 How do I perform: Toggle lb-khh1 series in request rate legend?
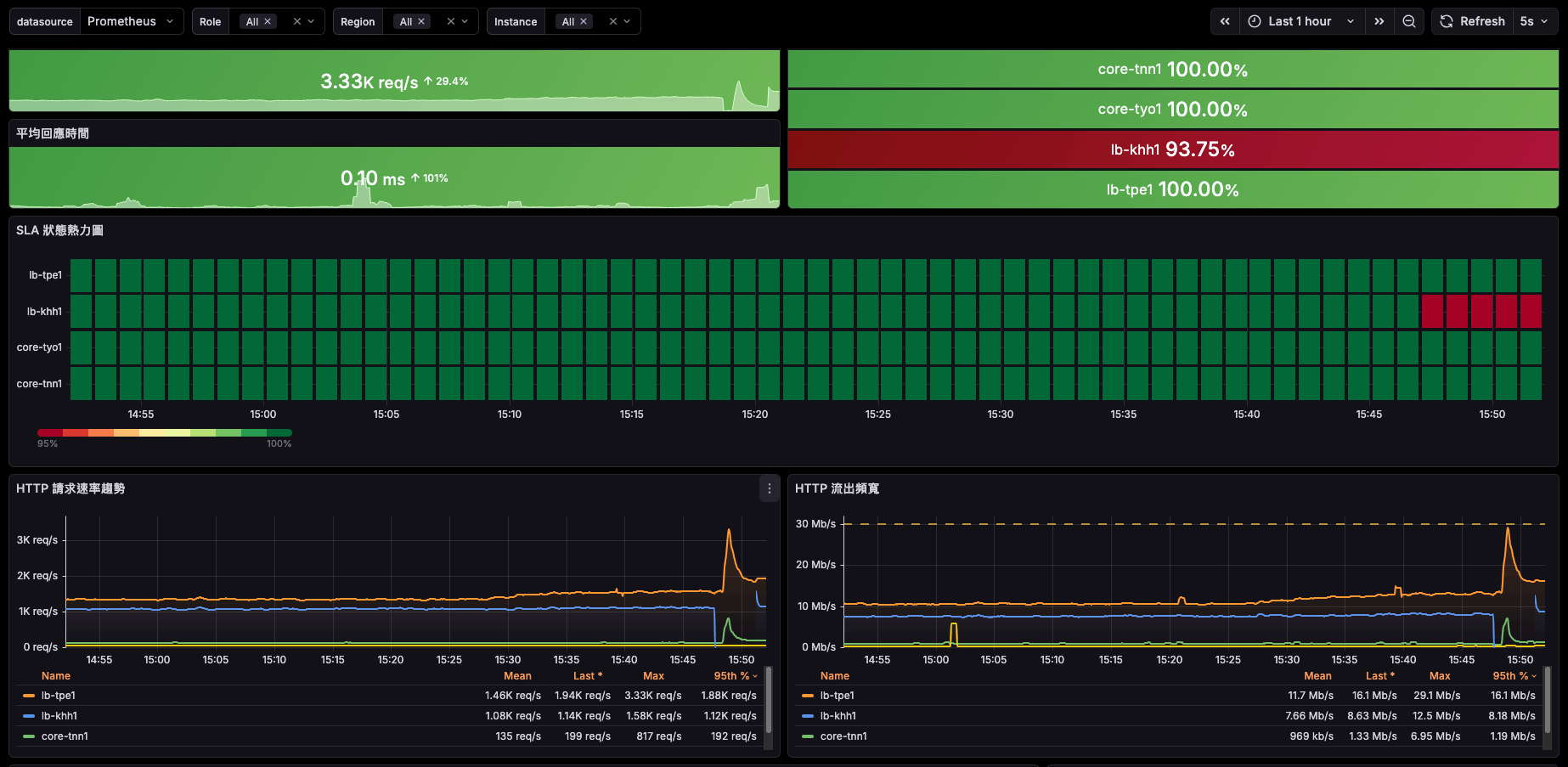(59, 716)
